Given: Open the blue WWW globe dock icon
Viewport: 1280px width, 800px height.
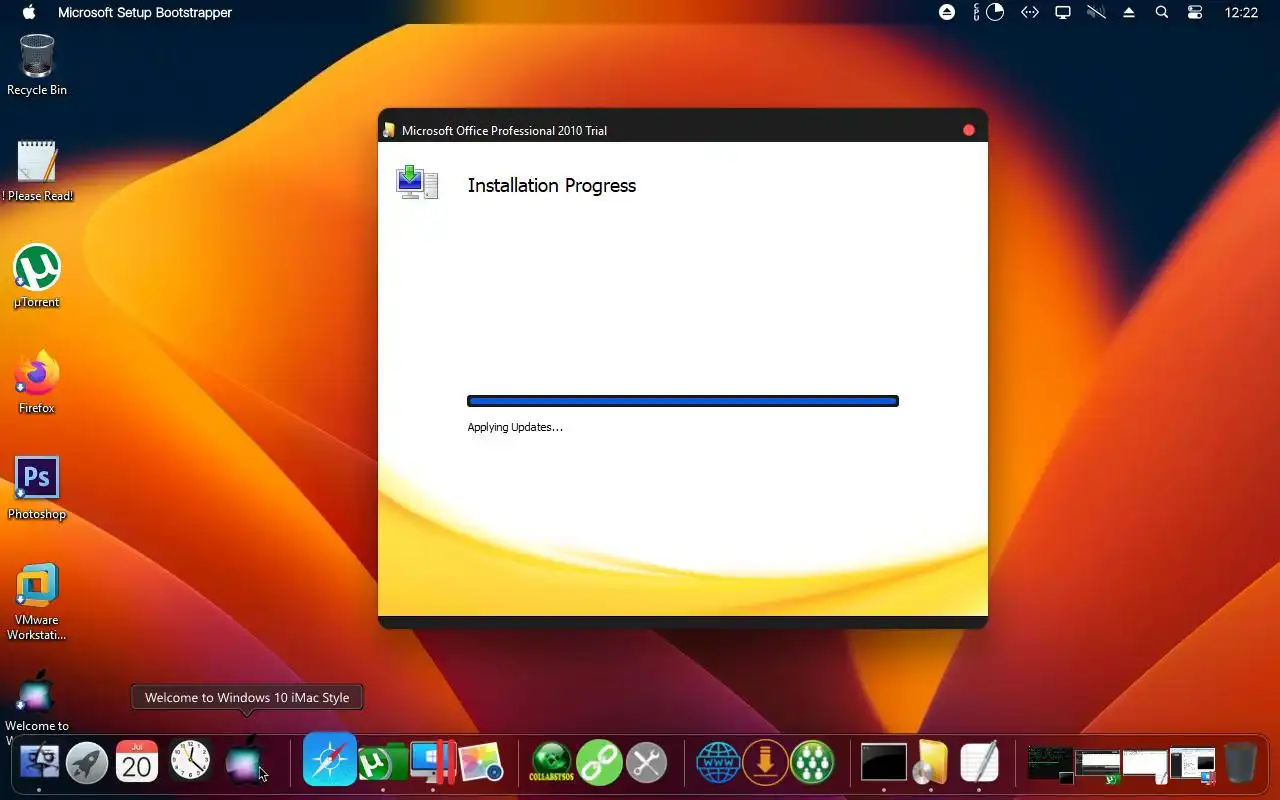Looking at the screenshot, I should 717,763.
